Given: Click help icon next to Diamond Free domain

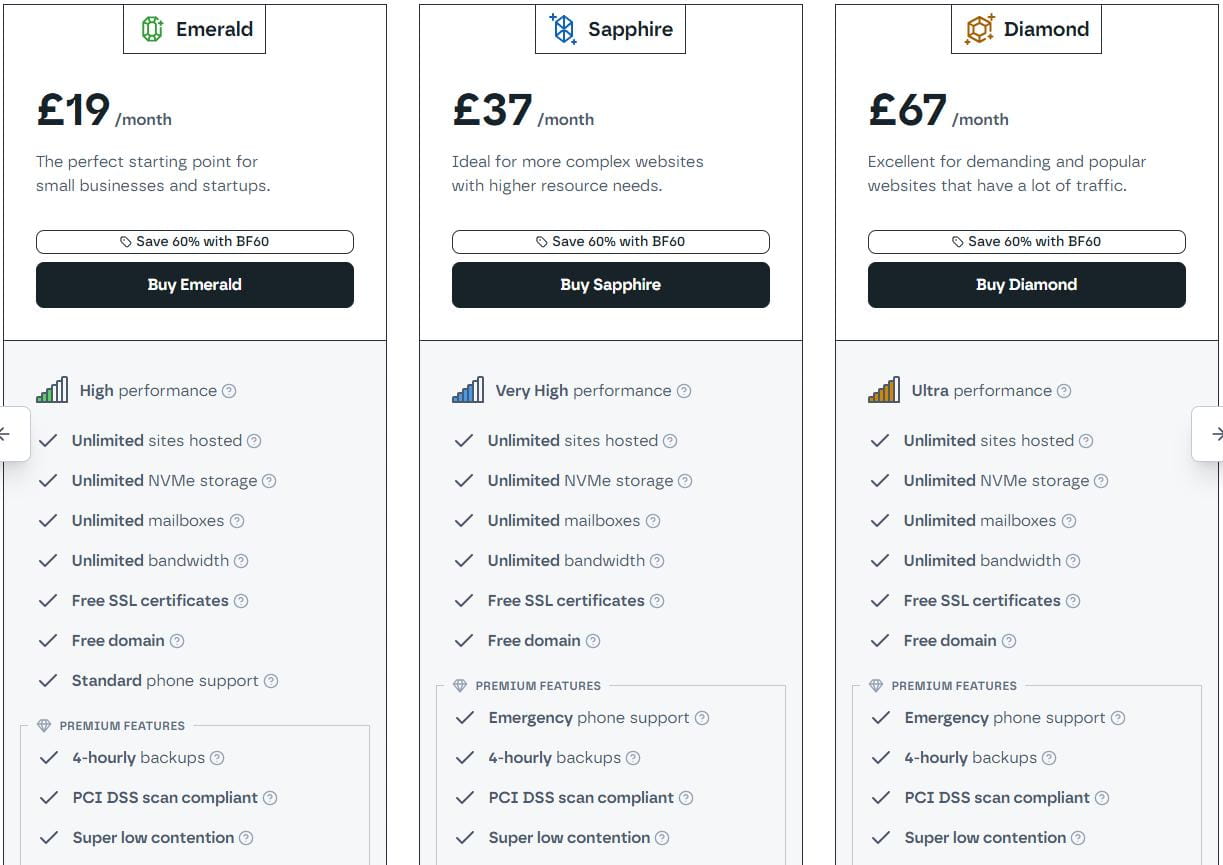Looking at the screenshot, I should (1009, 641).
